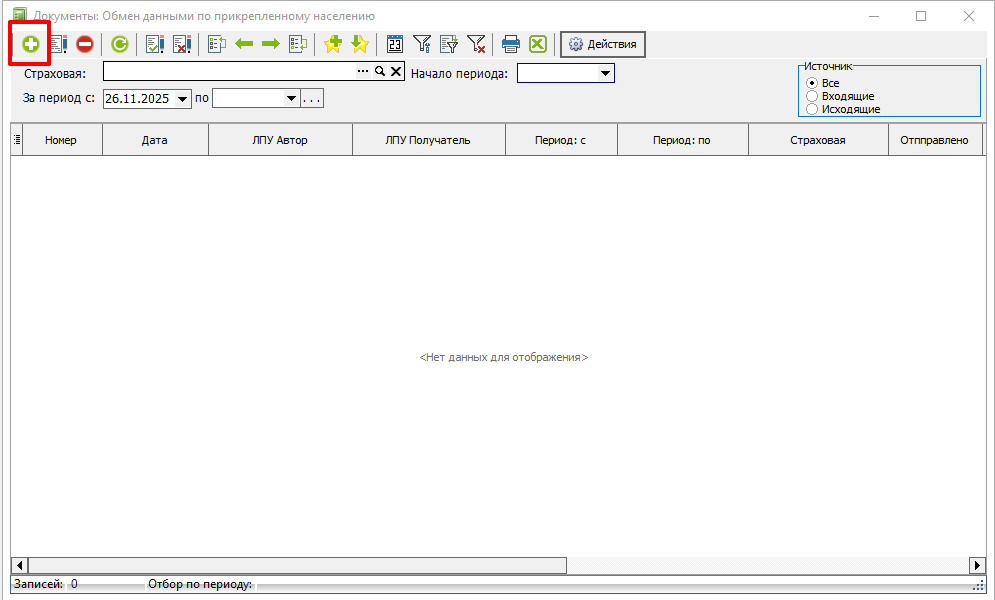995x600 pixels.
Task: Open the 'За период с' date dropdown
Action: [x=182, y=99]
